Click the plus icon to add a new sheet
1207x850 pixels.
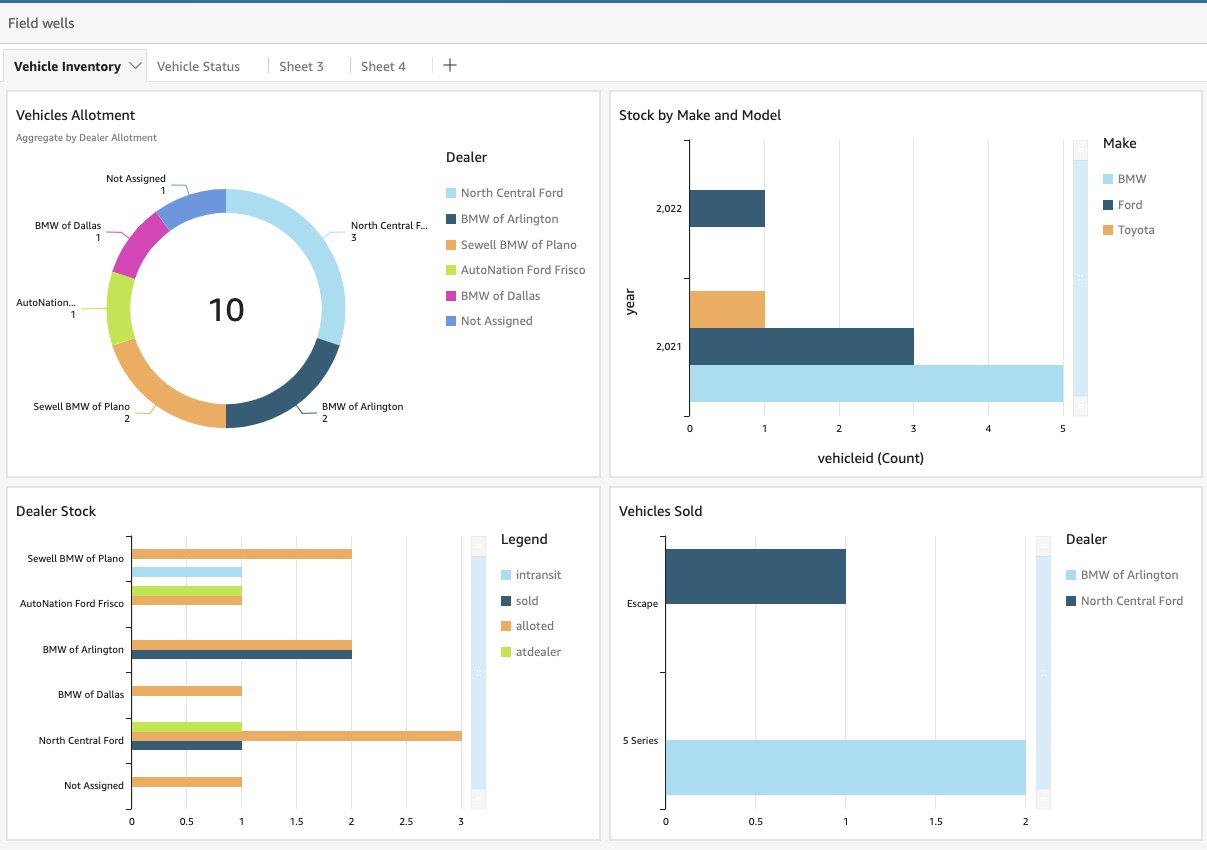point(449,65)
